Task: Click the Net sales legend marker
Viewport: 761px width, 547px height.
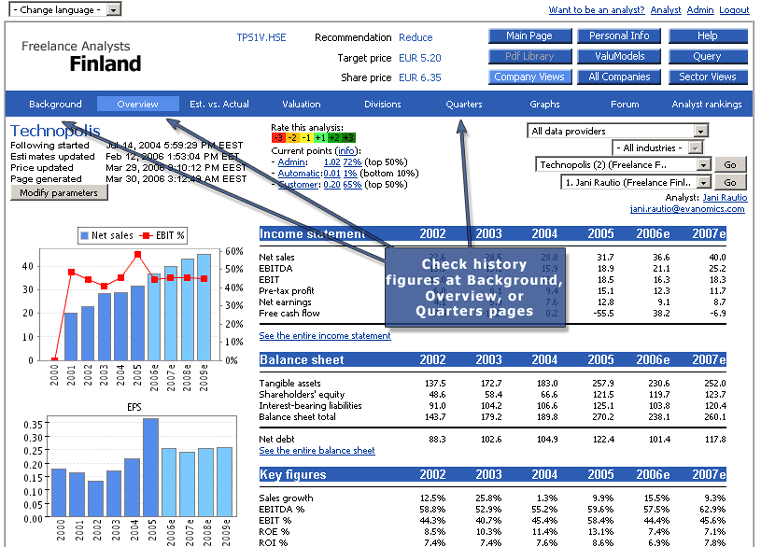Action: (x=84, y=235)
